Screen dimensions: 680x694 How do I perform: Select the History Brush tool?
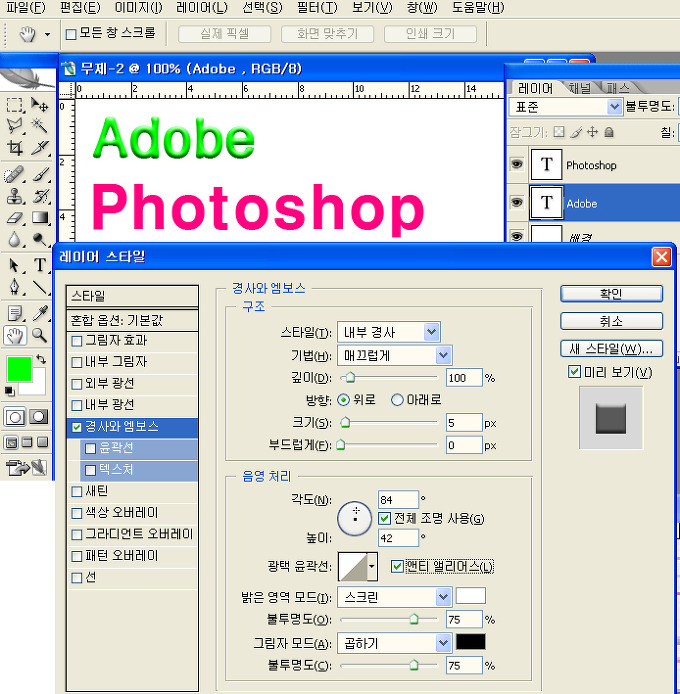40,196
